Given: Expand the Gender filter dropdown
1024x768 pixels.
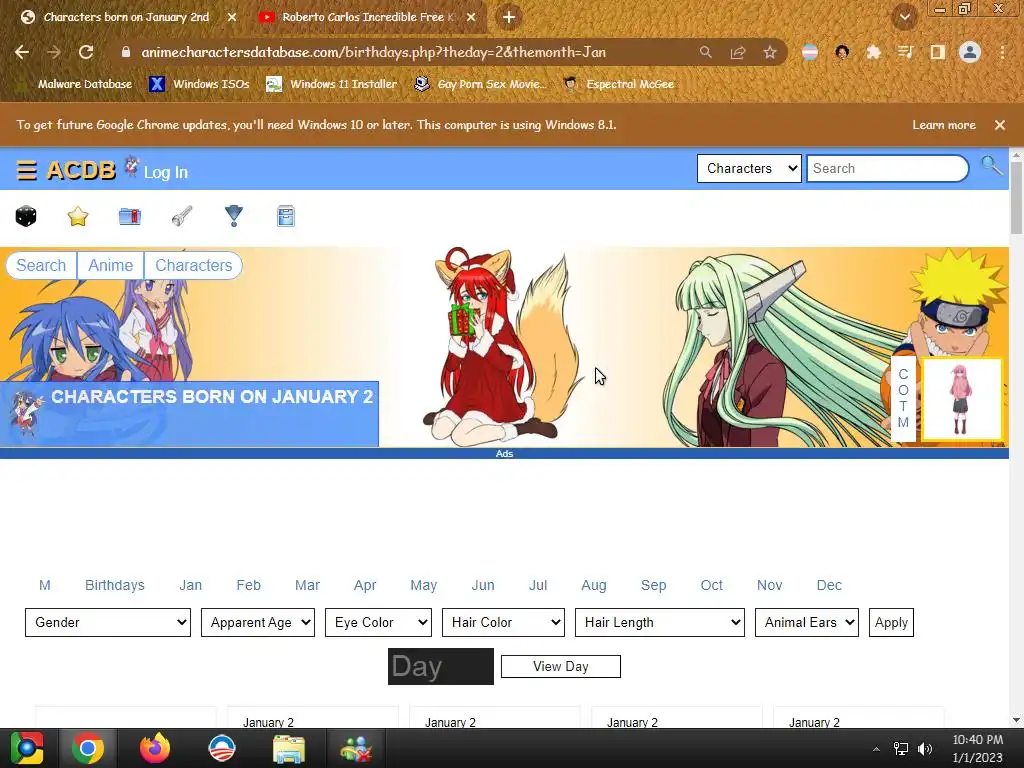Looking at the screenshot, I should point(108,622).
